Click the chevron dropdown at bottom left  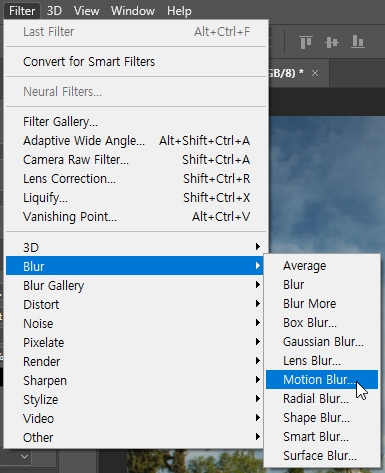(x=24, y=456)
